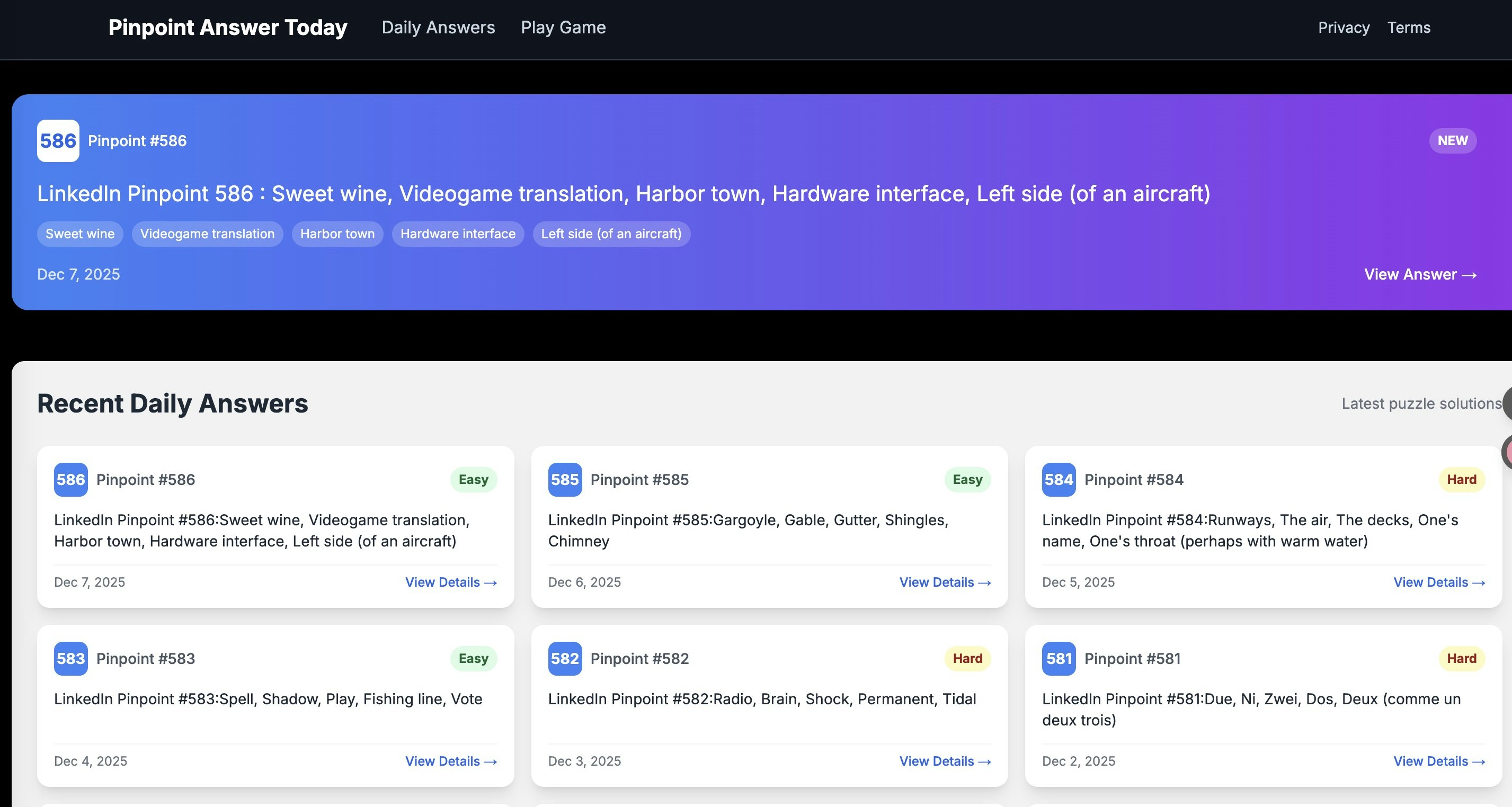Image resolution: width=1512 pixels, height=807 pixels.
Task: Click the pink floating widget button
Action: pos(1507,452)
